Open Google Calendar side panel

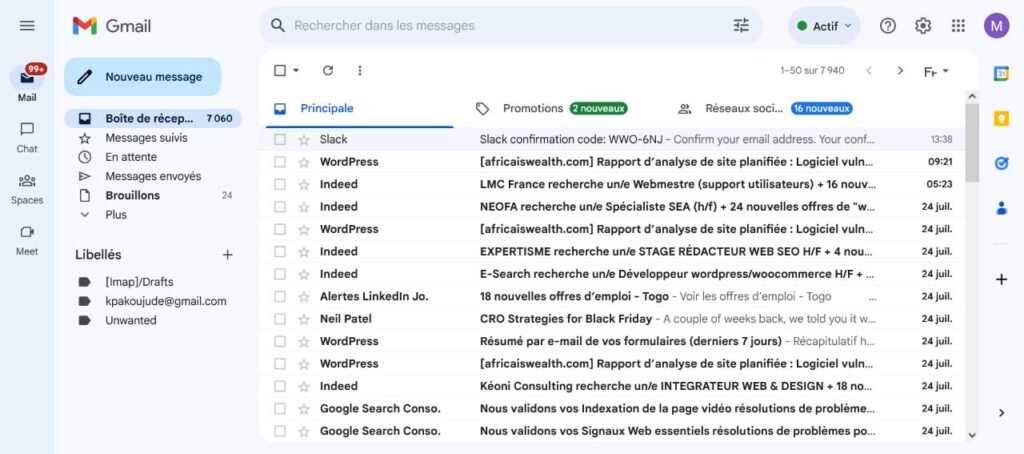click(x=1001, y=74)
